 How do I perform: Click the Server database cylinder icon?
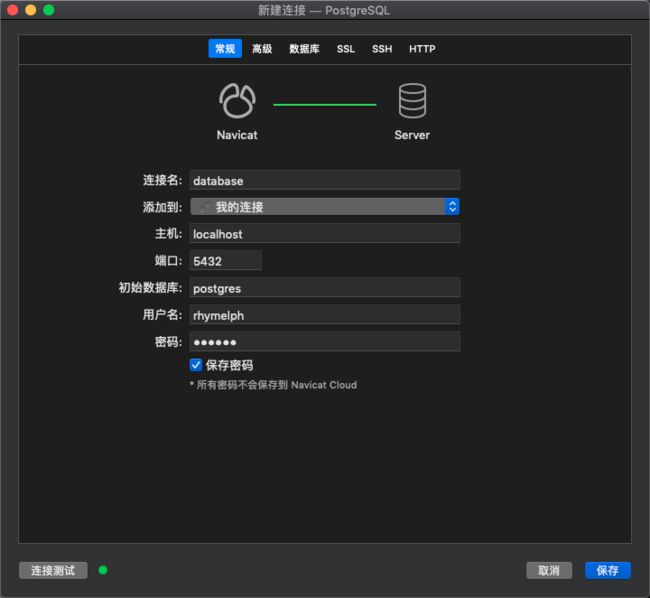pos(412,101)
